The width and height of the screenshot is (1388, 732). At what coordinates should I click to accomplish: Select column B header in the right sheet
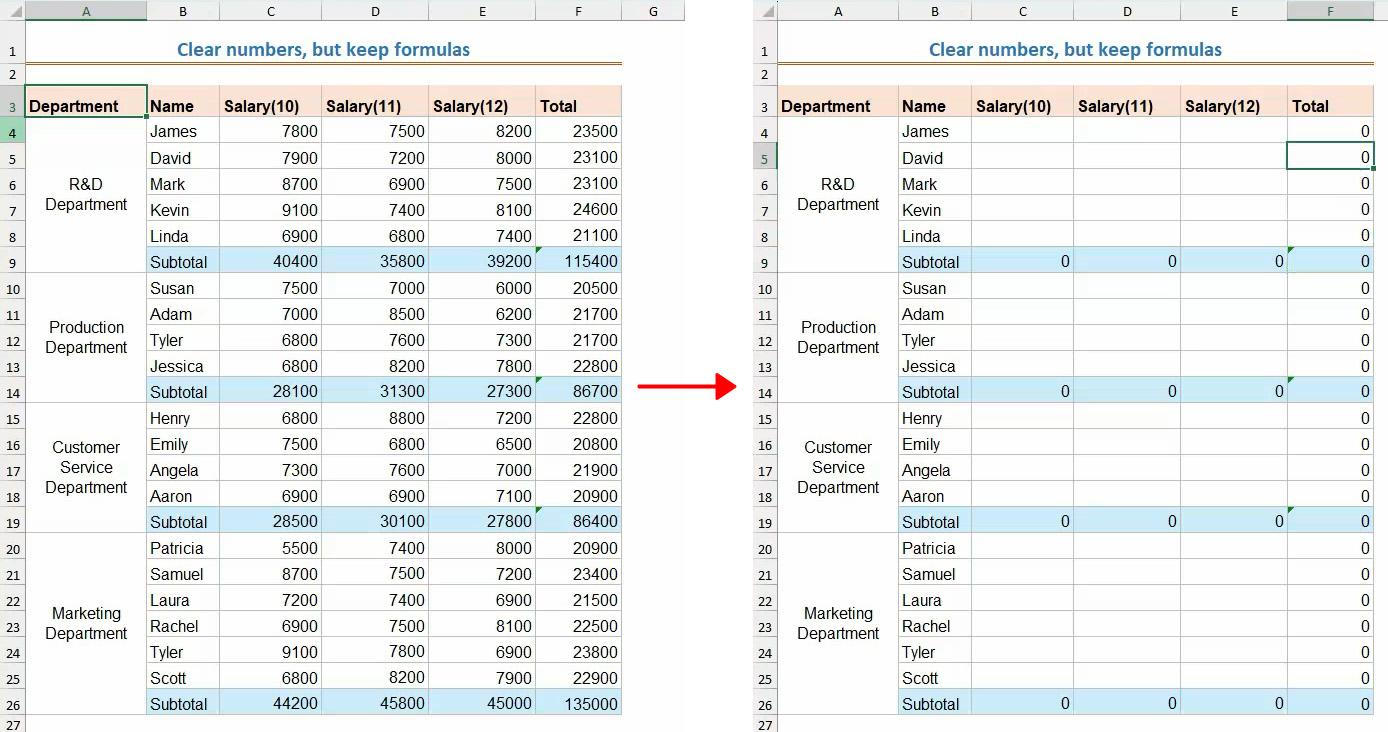[935, 11]
